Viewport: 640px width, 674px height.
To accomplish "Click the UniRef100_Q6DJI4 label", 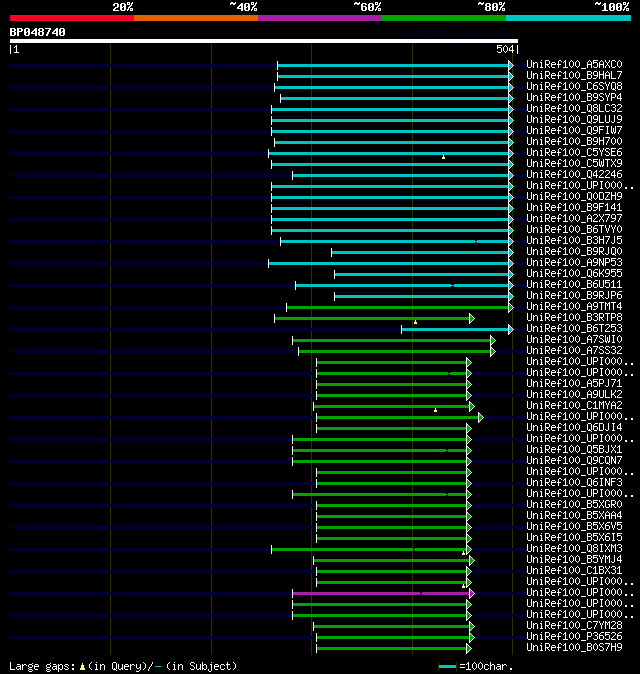I will (x=574, y=428).
